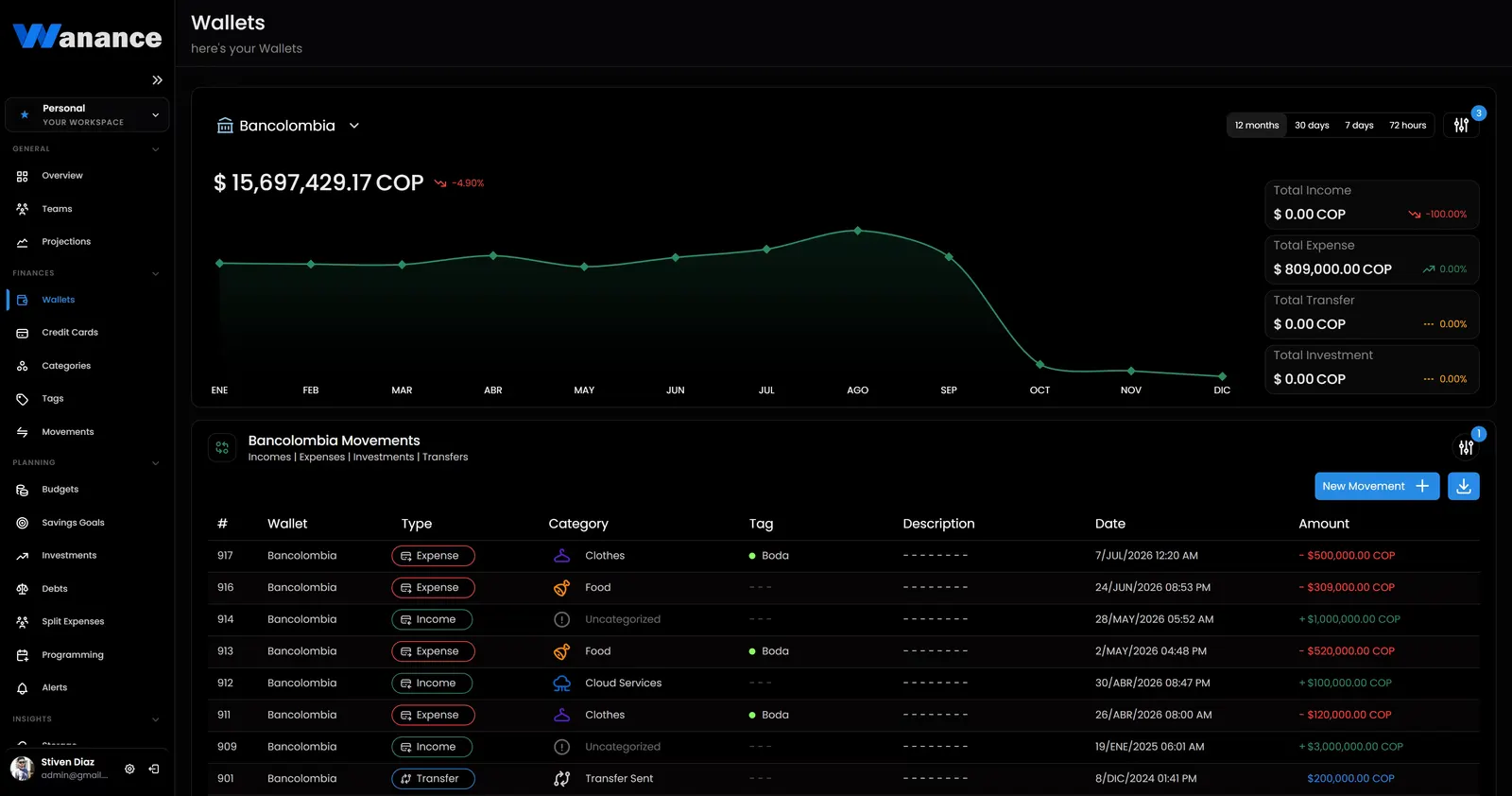Click the AGO data point on the chart

pyautogui.click(x=858, y=231)
